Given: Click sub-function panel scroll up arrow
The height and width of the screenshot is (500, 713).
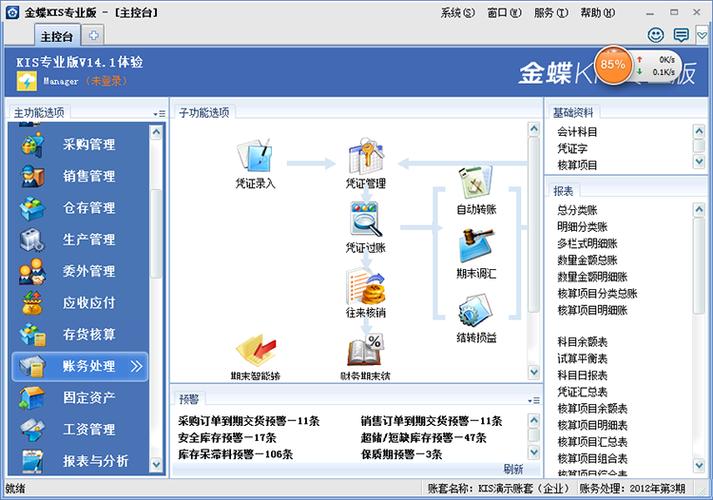Looking at the screenshot, I should click(x=534, y=129).
